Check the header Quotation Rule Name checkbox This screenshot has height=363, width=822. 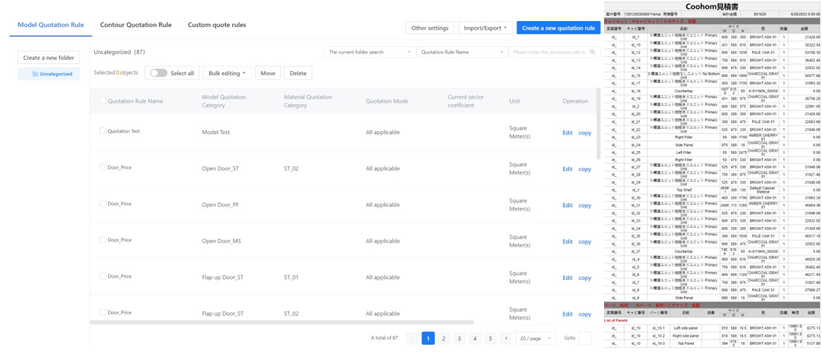pyautogui.click(x=103, y=101)
